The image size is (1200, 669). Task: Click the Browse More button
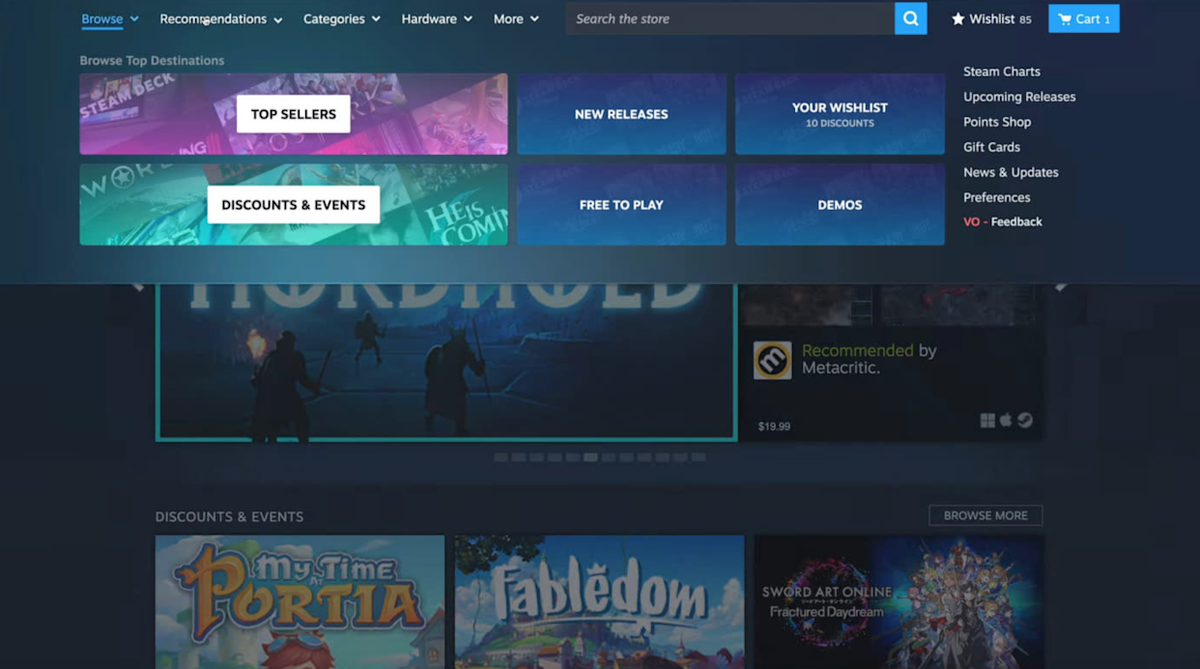click(x=985, y=515)
